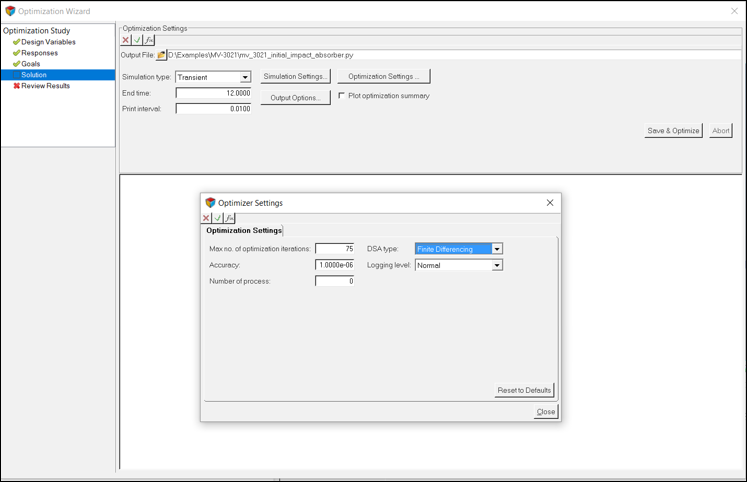Select Review Results in the study tree
747x482 pixels.
[45, 86]
